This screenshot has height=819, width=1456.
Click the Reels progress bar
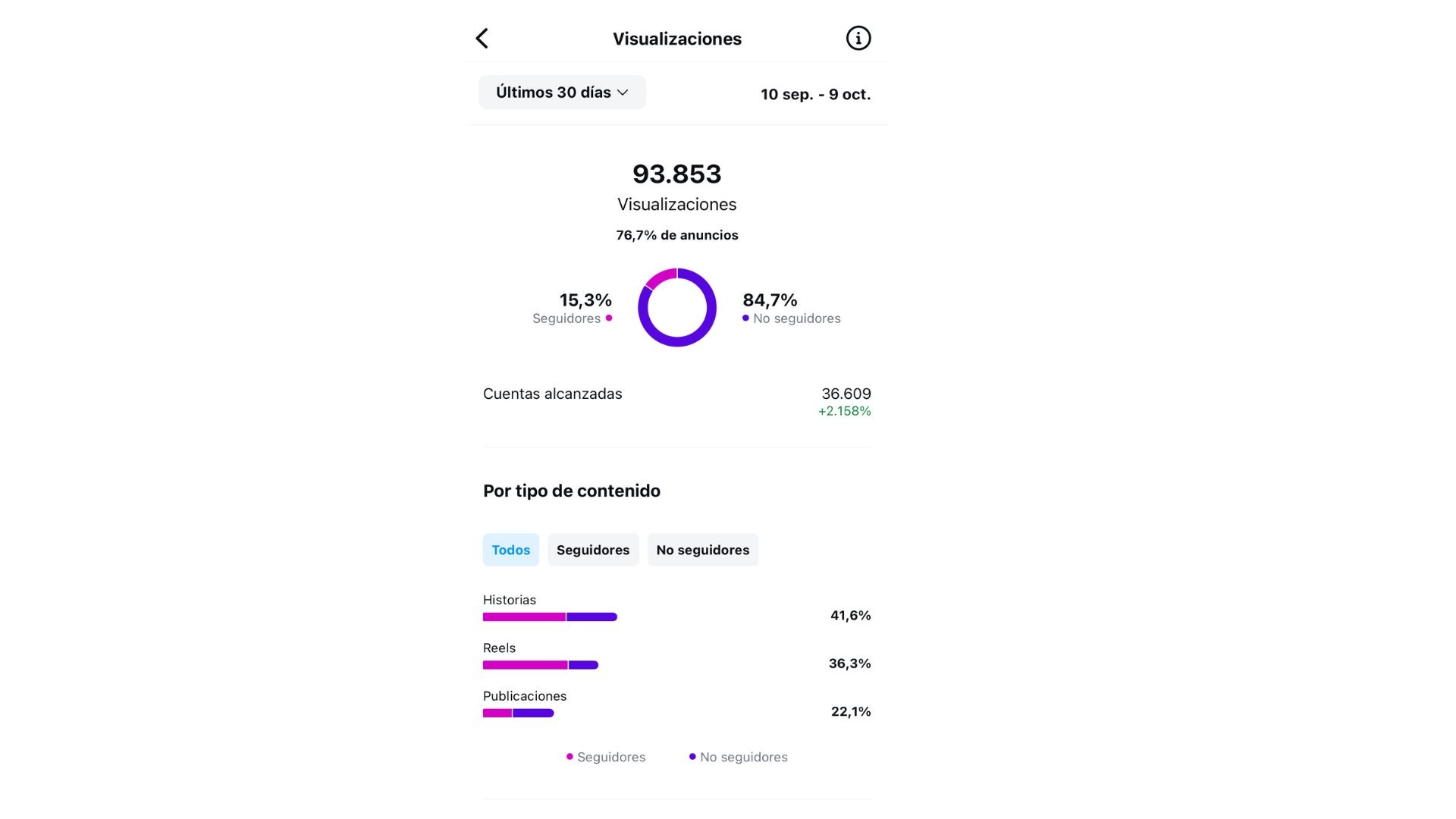tap(541, 665)
